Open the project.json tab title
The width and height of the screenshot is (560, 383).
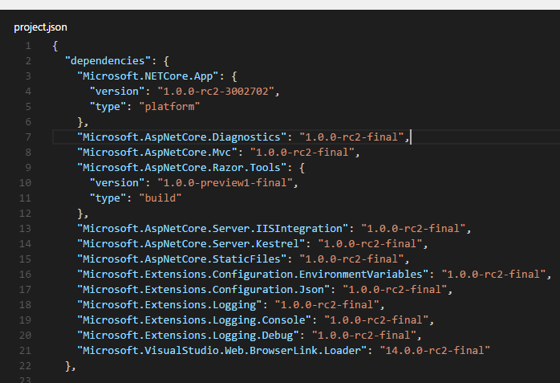(x=40, y=28)
